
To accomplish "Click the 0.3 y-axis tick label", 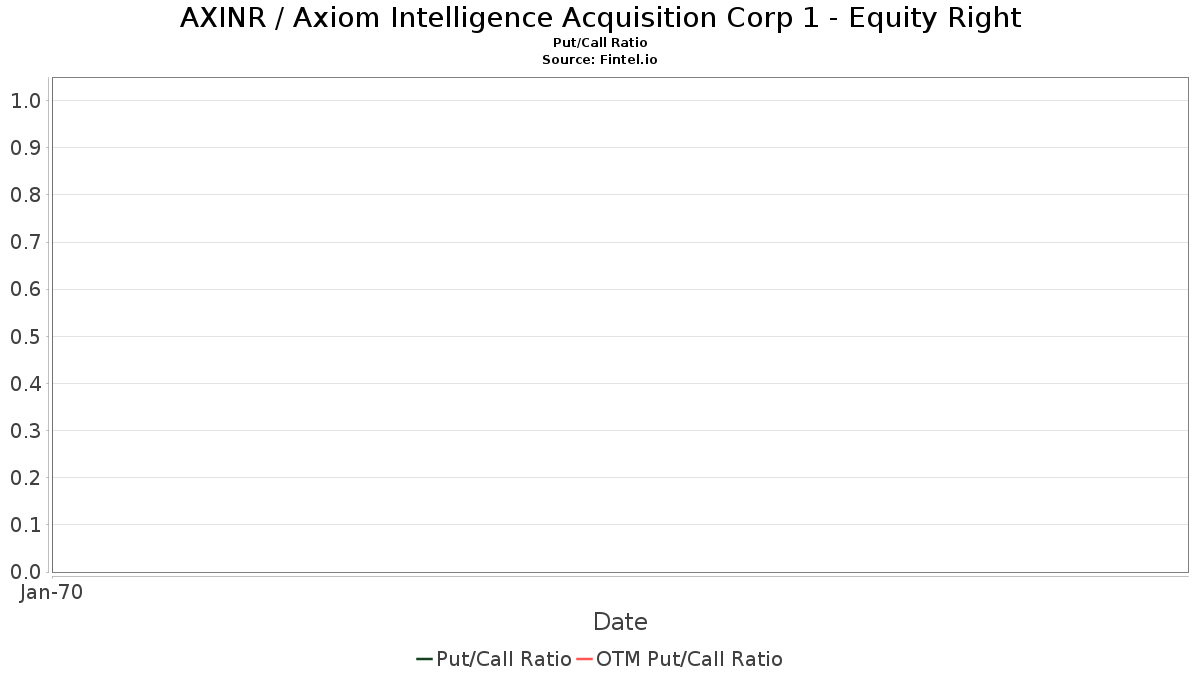I will 25,430.
